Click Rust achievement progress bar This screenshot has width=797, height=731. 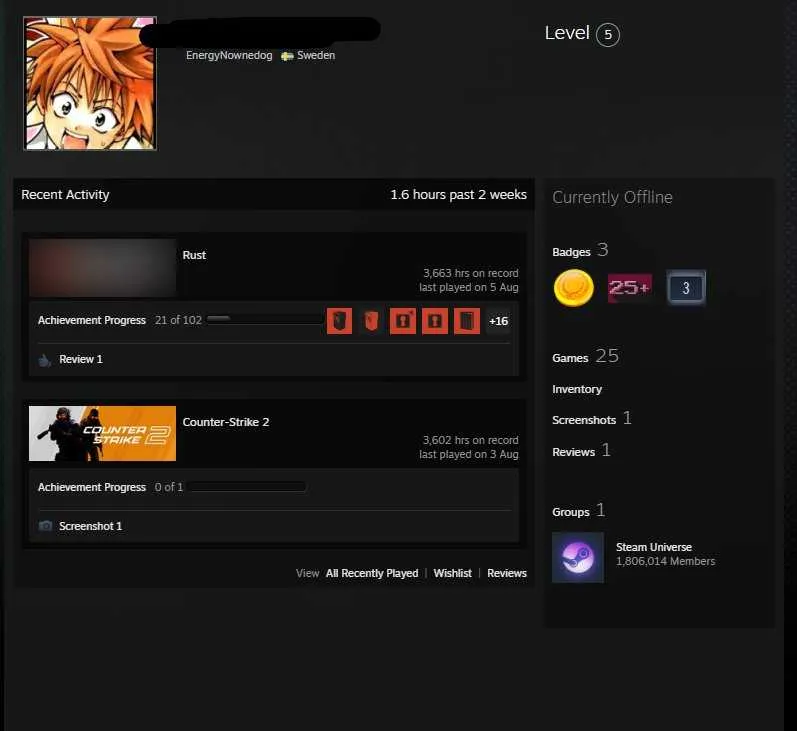(x=264, y=319)
